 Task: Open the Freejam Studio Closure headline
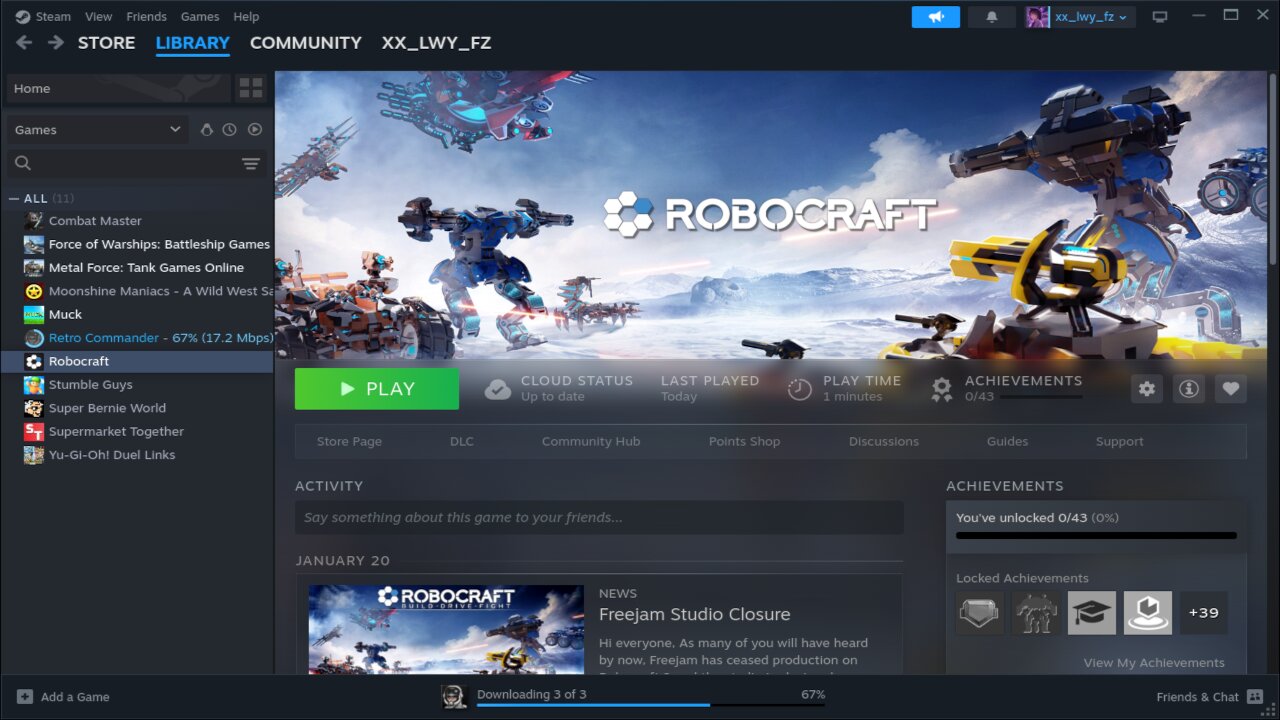(x=694, y=614)
